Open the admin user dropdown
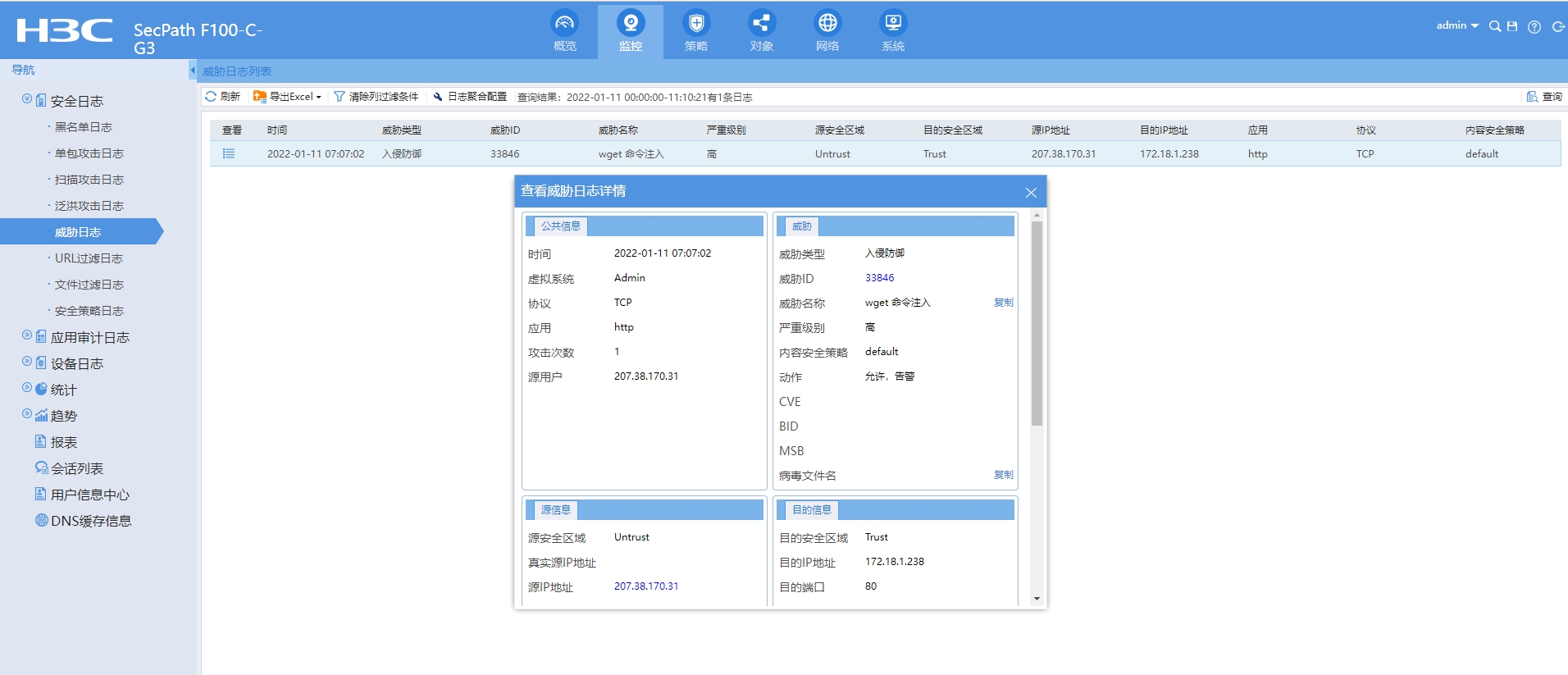 (1456, 25)
